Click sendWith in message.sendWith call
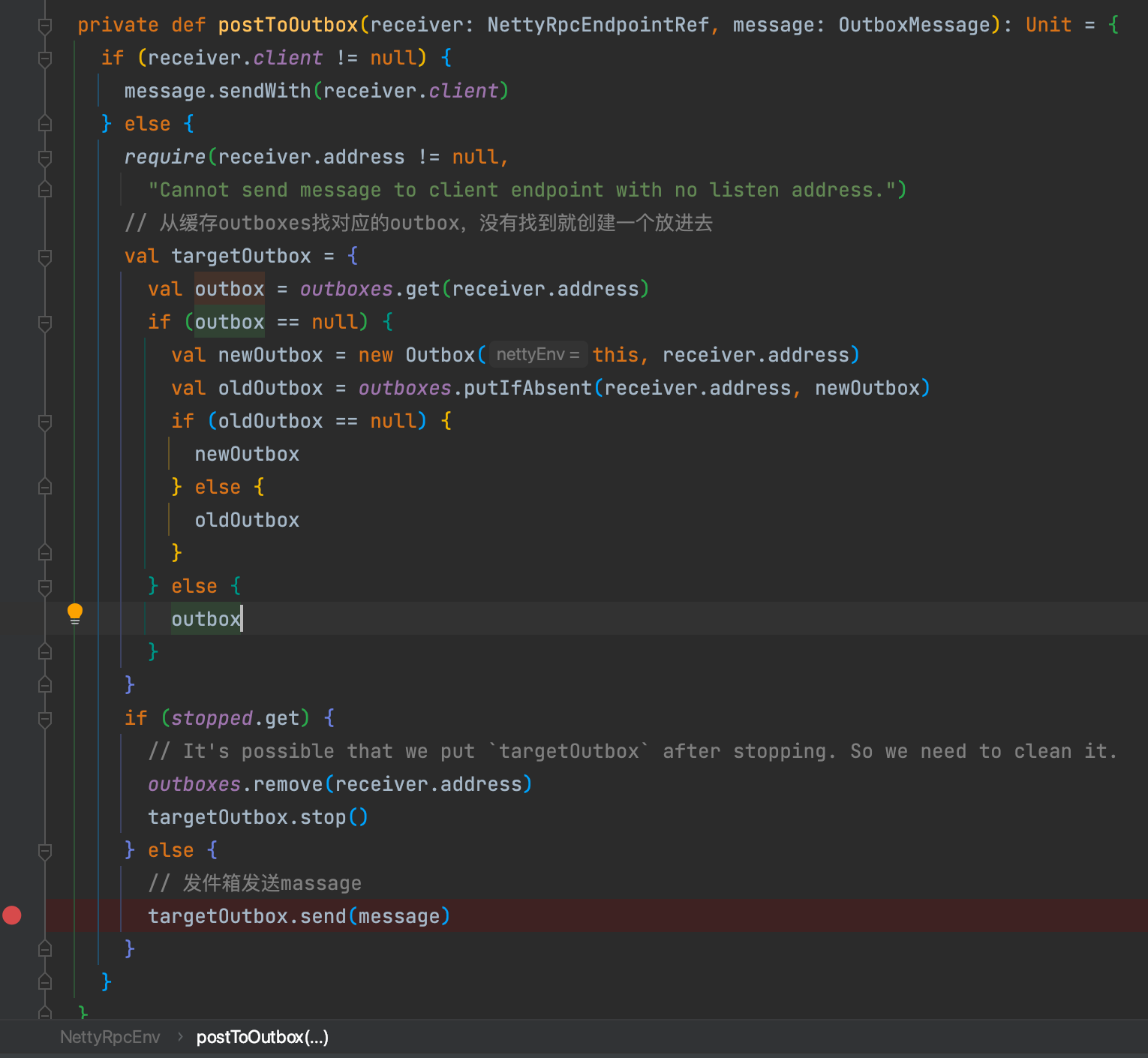The image size is (1148, 1058). [264, 91]
